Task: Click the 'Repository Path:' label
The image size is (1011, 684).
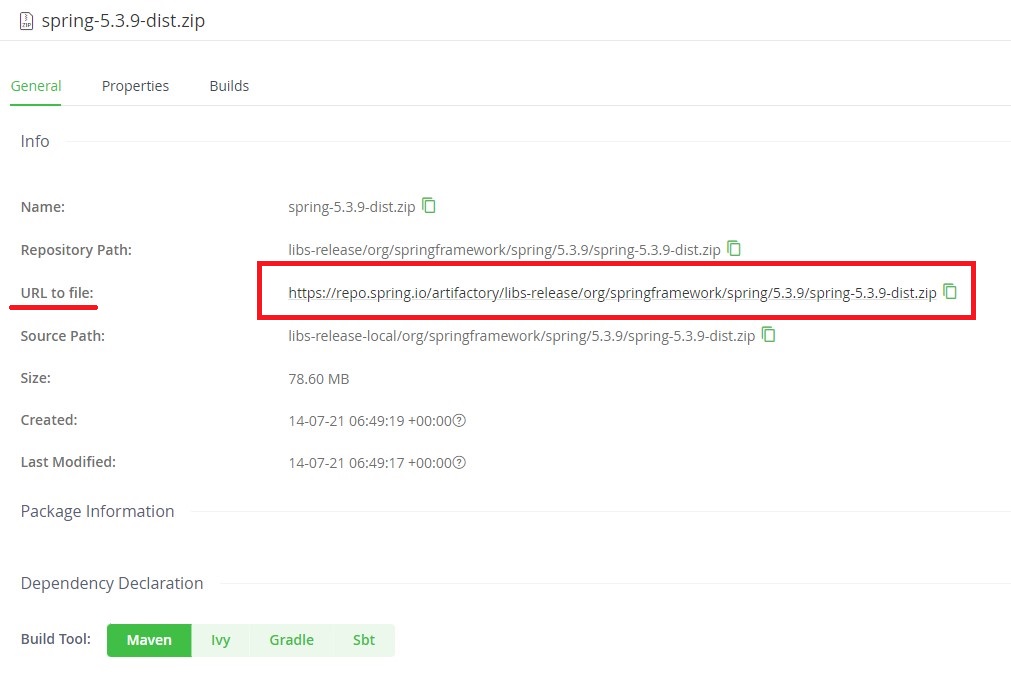Action: pos(76,250)
